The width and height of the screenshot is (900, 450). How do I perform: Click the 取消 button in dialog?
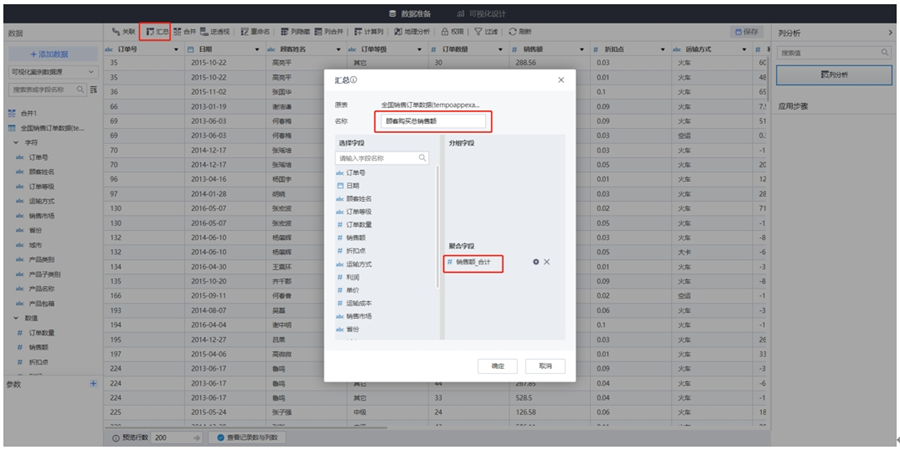(x=545, y=366)
